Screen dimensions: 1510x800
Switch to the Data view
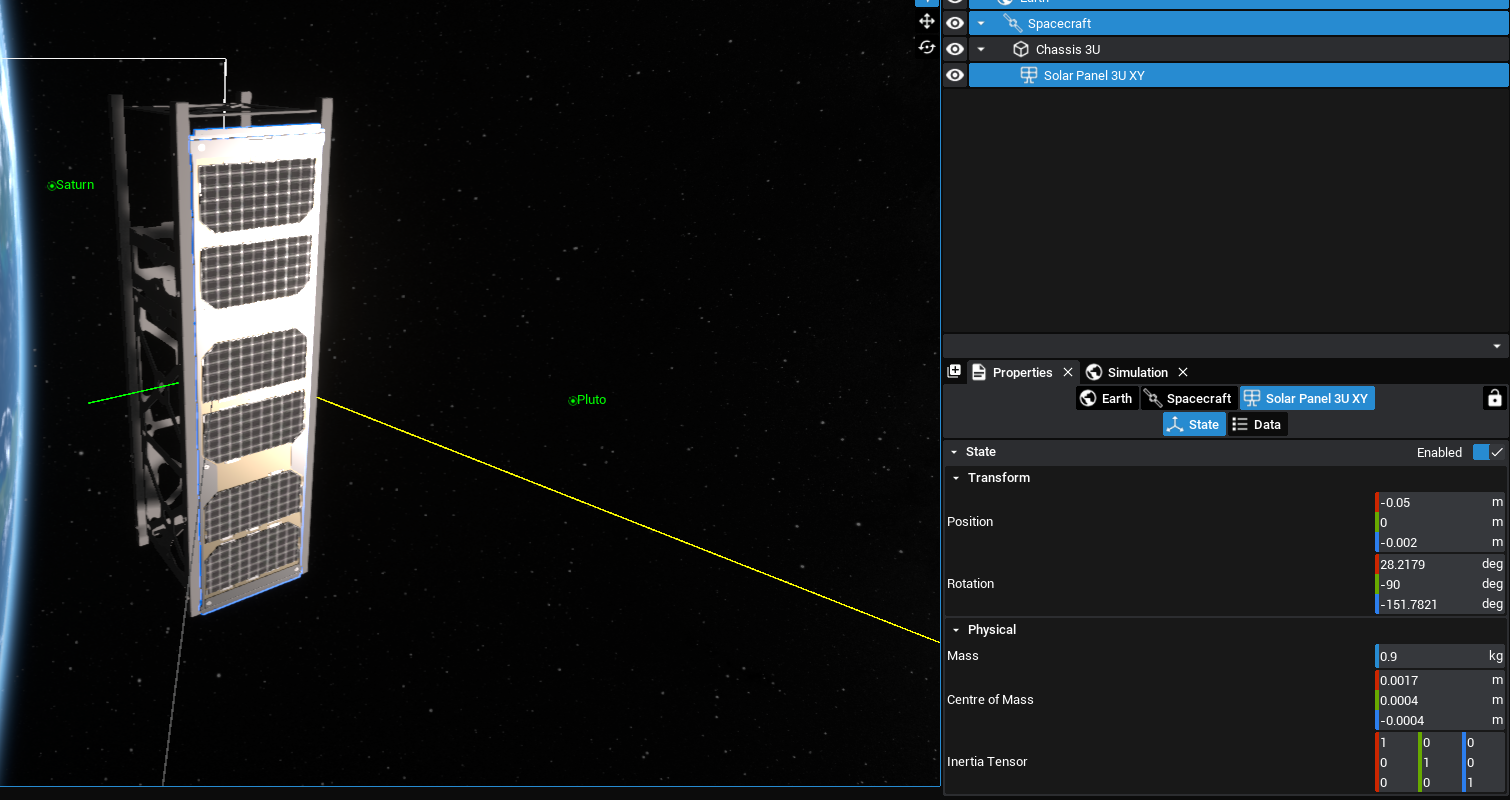[1257, 424]
